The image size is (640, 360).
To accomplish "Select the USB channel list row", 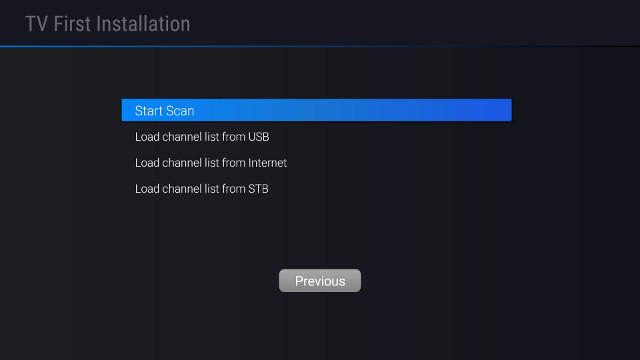I will coord(316,137).
